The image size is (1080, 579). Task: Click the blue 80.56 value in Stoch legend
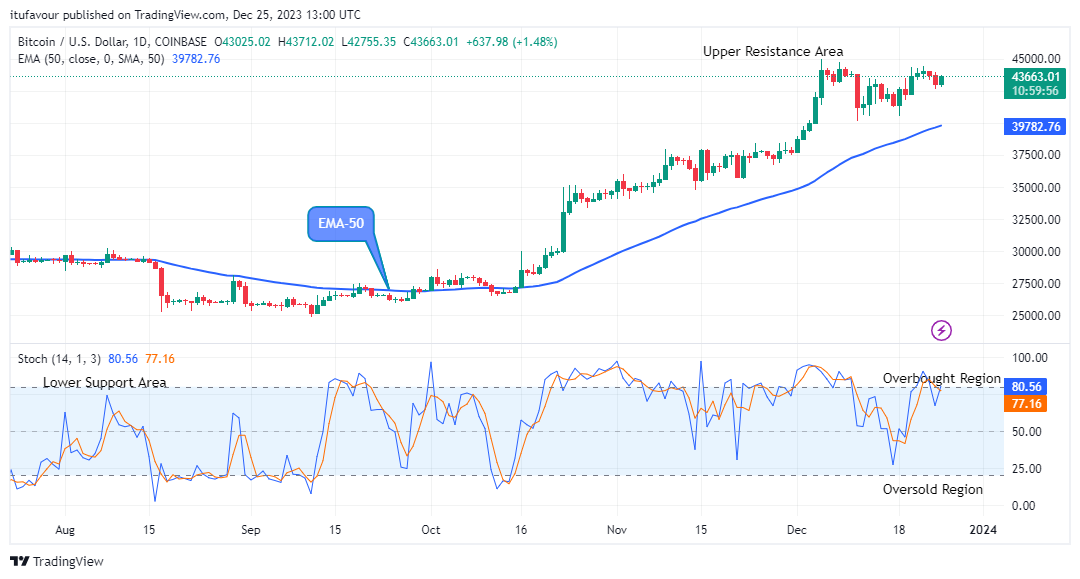click(123, 359)
